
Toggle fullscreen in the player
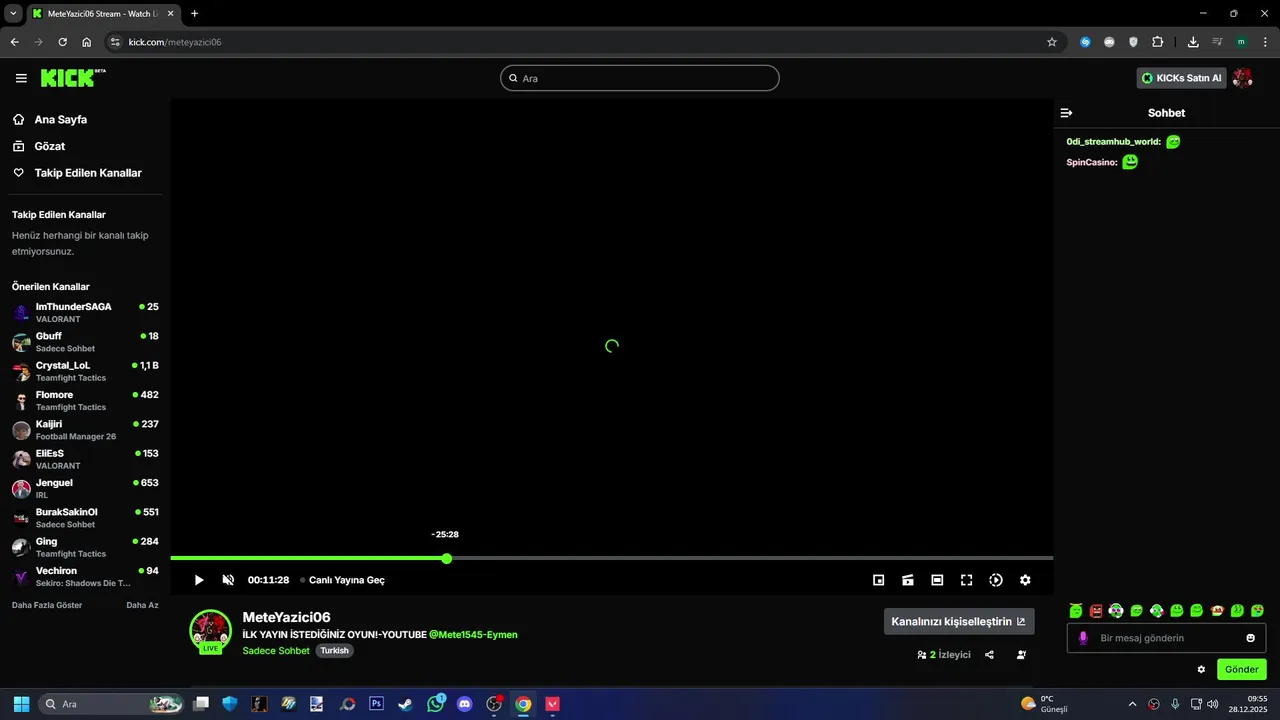click(x=967, y=580)
